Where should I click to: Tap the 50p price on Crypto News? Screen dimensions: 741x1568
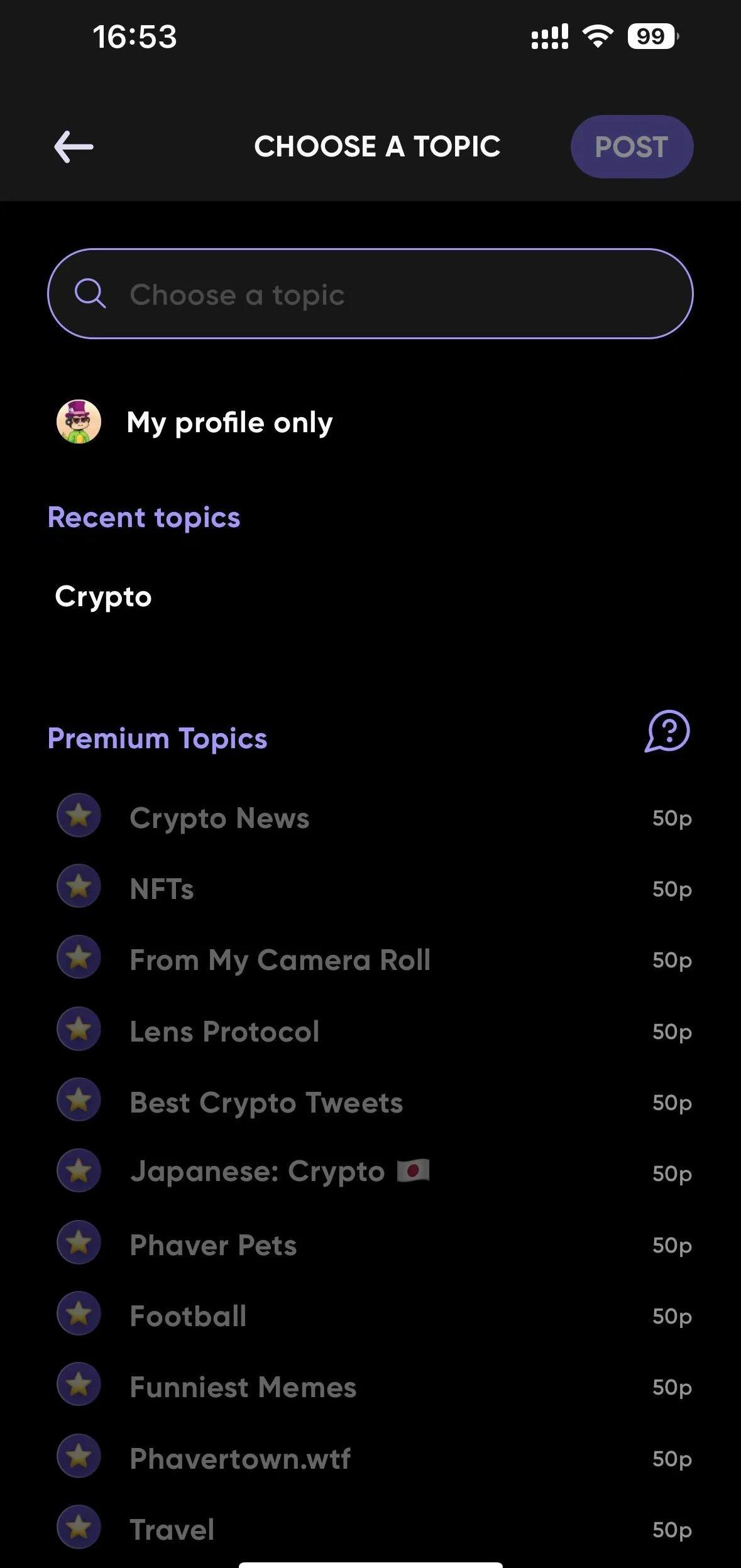click(x=671, y=819)
